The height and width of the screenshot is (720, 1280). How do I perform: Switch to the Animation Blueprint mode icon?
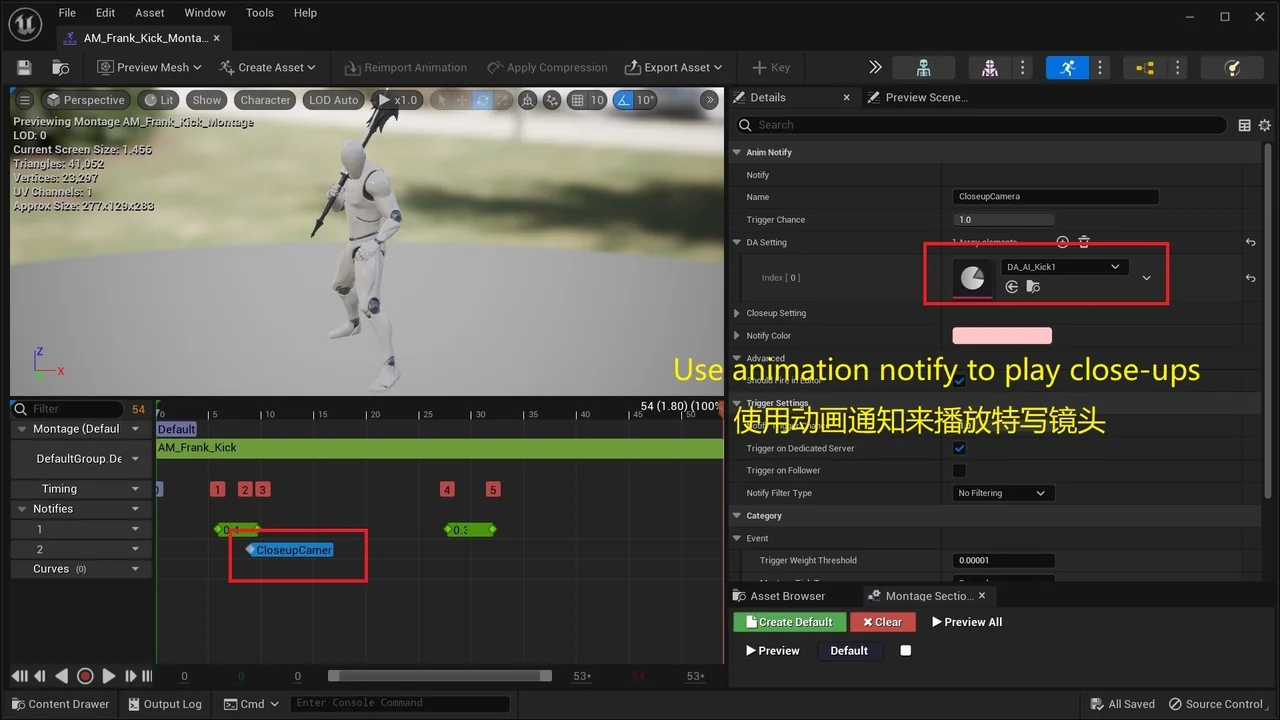[1145, 68]
